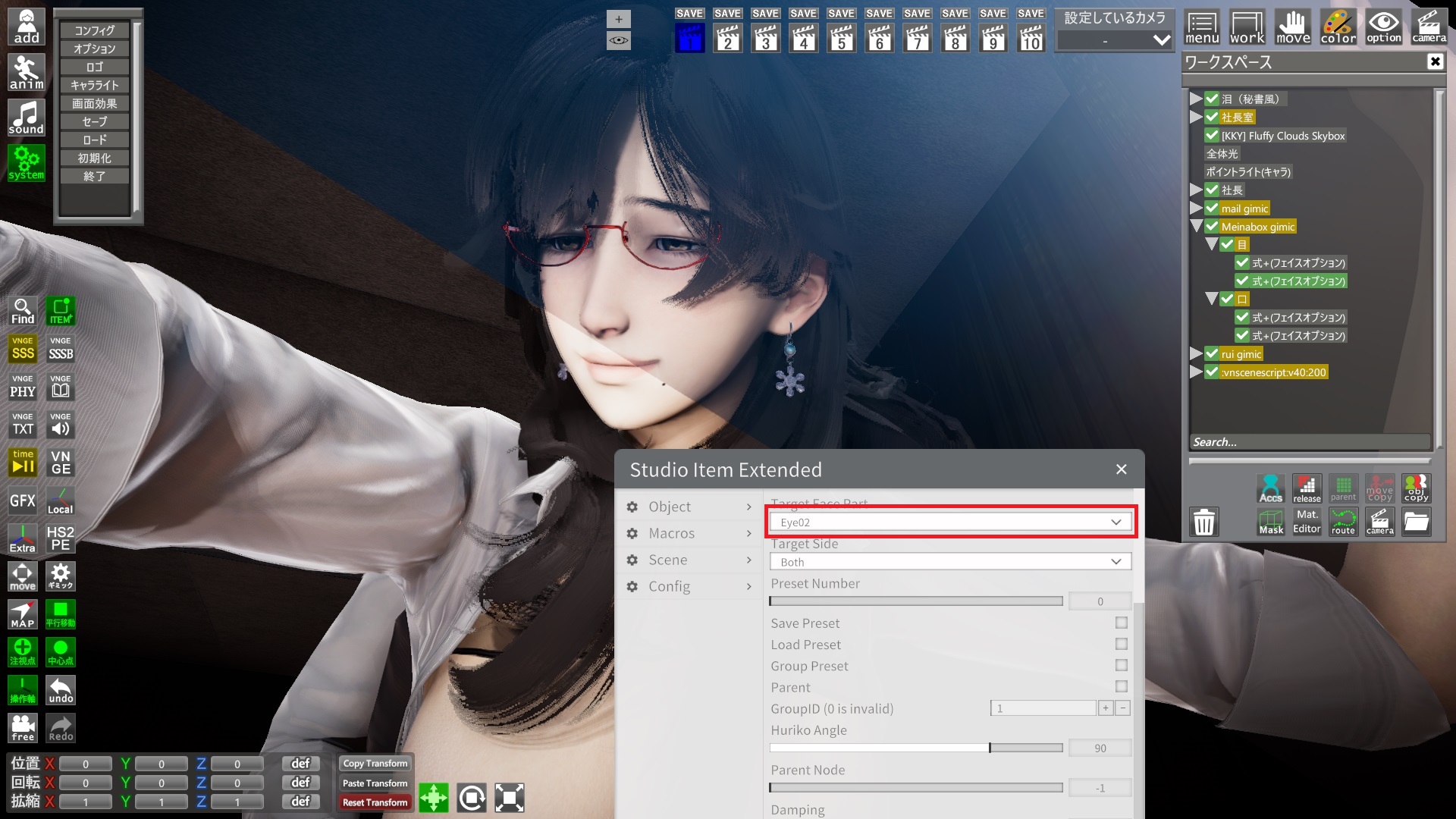Image resolution: width=1456 pixels, height=819 pixels.
Task: Adjust the Parent Node slider
Action: coord(916,788)
